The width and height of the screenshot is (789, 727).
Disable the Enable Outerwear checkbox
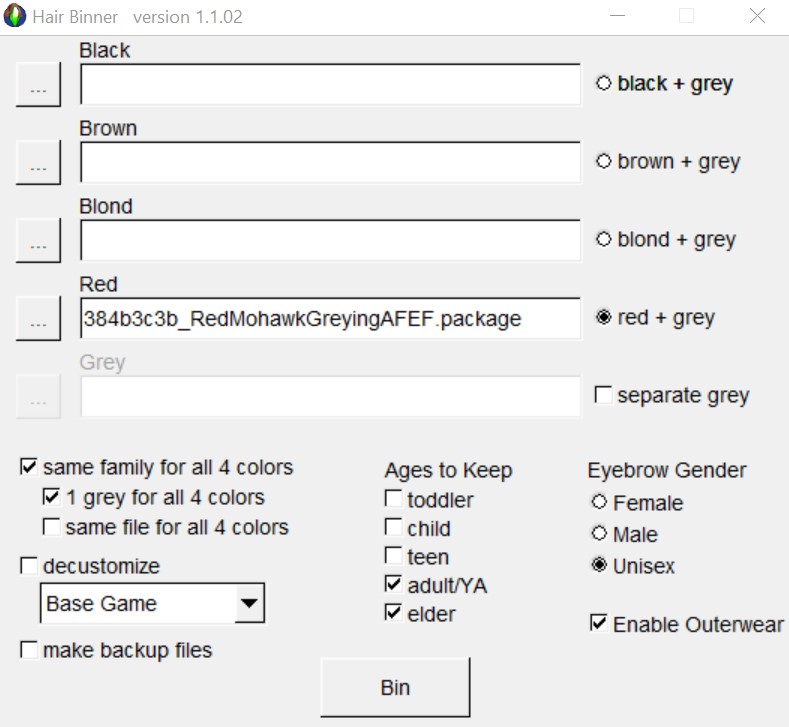coord(599,624)
